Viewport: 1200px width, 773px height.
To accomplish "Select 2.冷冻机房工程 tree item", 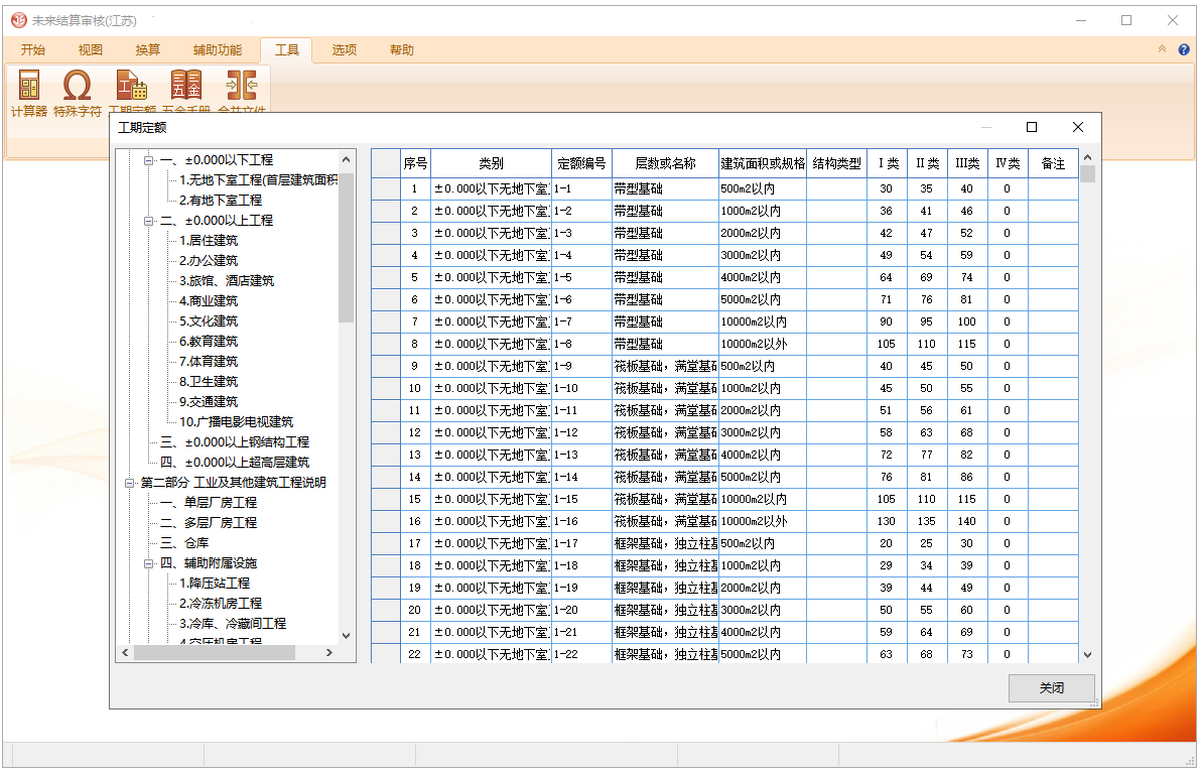I will pyautogui.click(x=220, y=603).
